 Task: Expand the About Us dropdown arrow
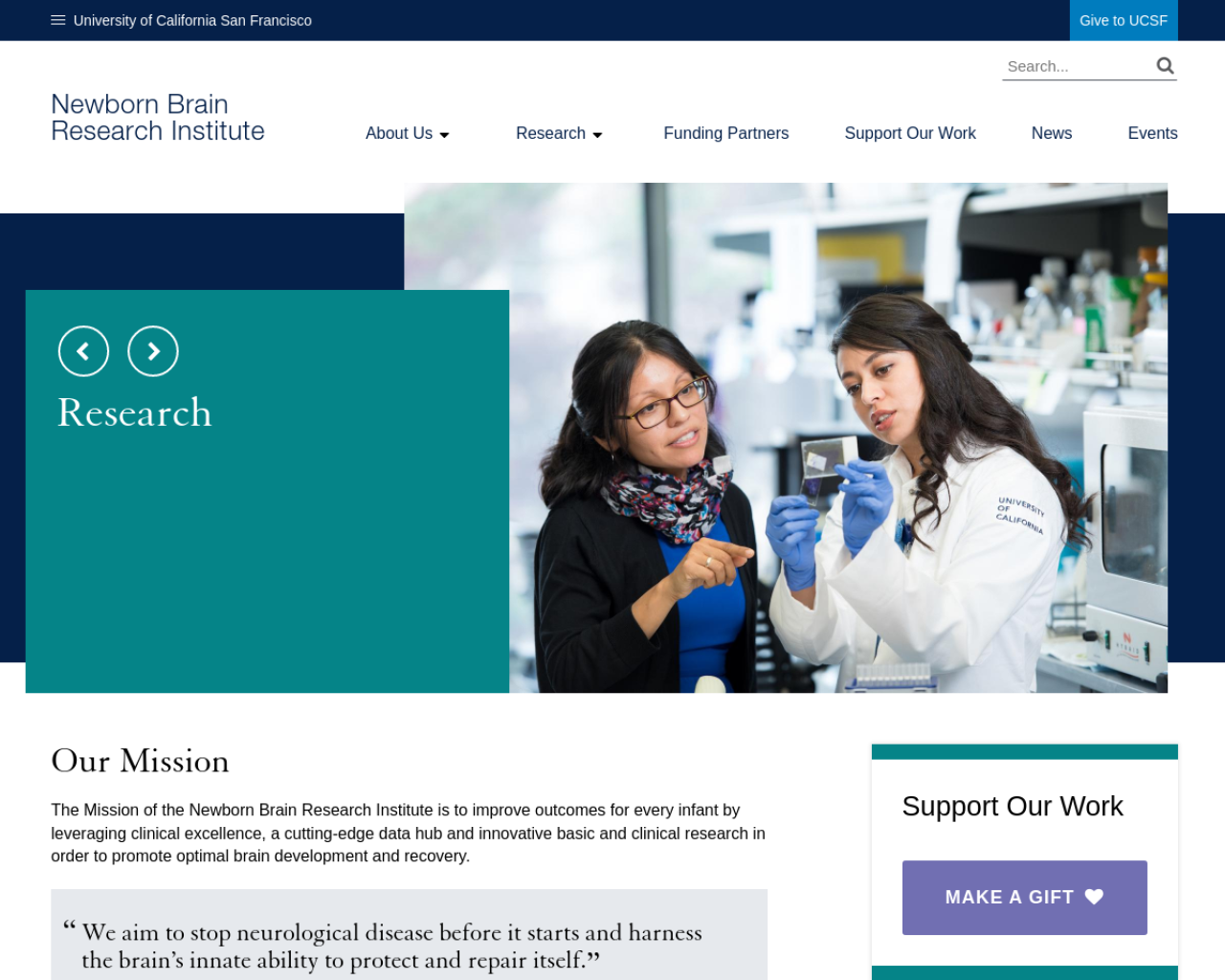click(444, 135)
